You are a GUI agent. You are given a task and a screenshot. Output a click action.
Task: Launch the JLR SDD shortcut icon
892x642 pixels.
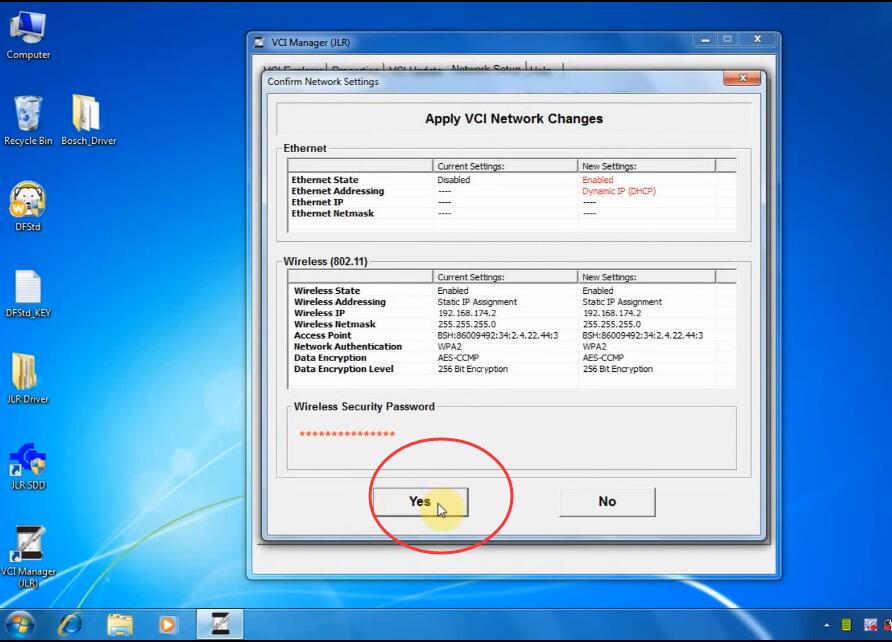(28, 466)
